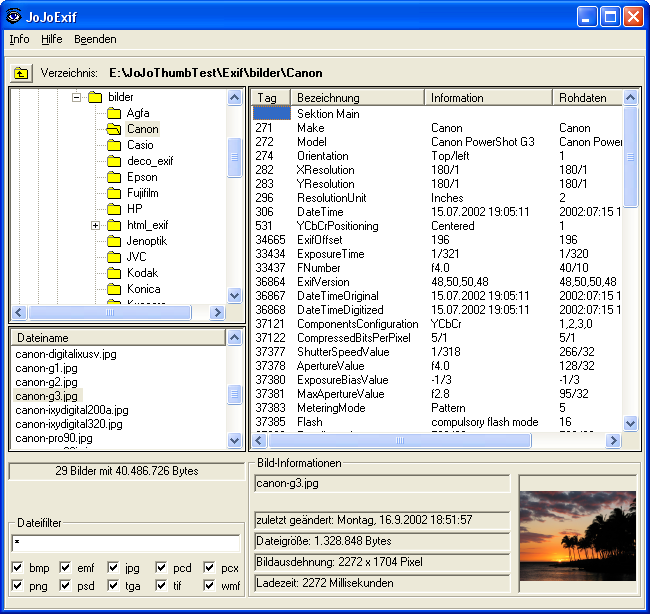
Task: Open the Jenoptik folder icon
Action: [114, 241]
